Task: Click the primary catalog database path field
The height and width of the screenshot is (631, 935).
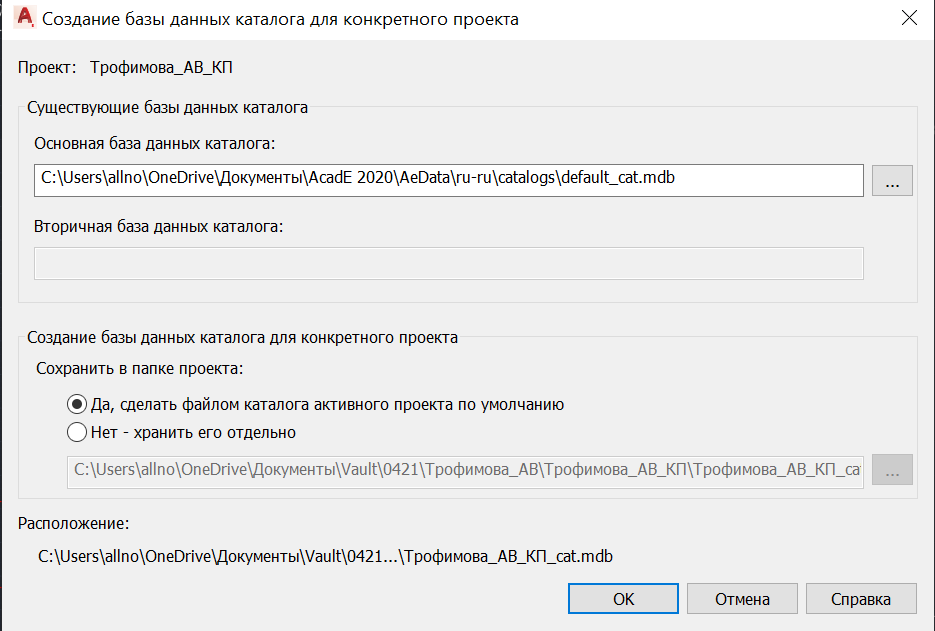Action: pos(448,180)
